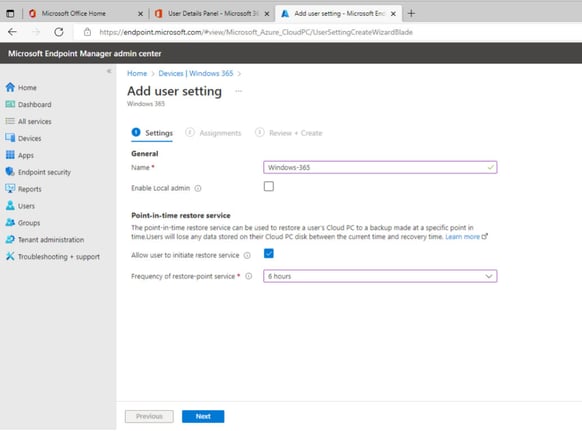Click the browser address bar URL
This screenshot has width=582, height=431.
click(256, 32)
